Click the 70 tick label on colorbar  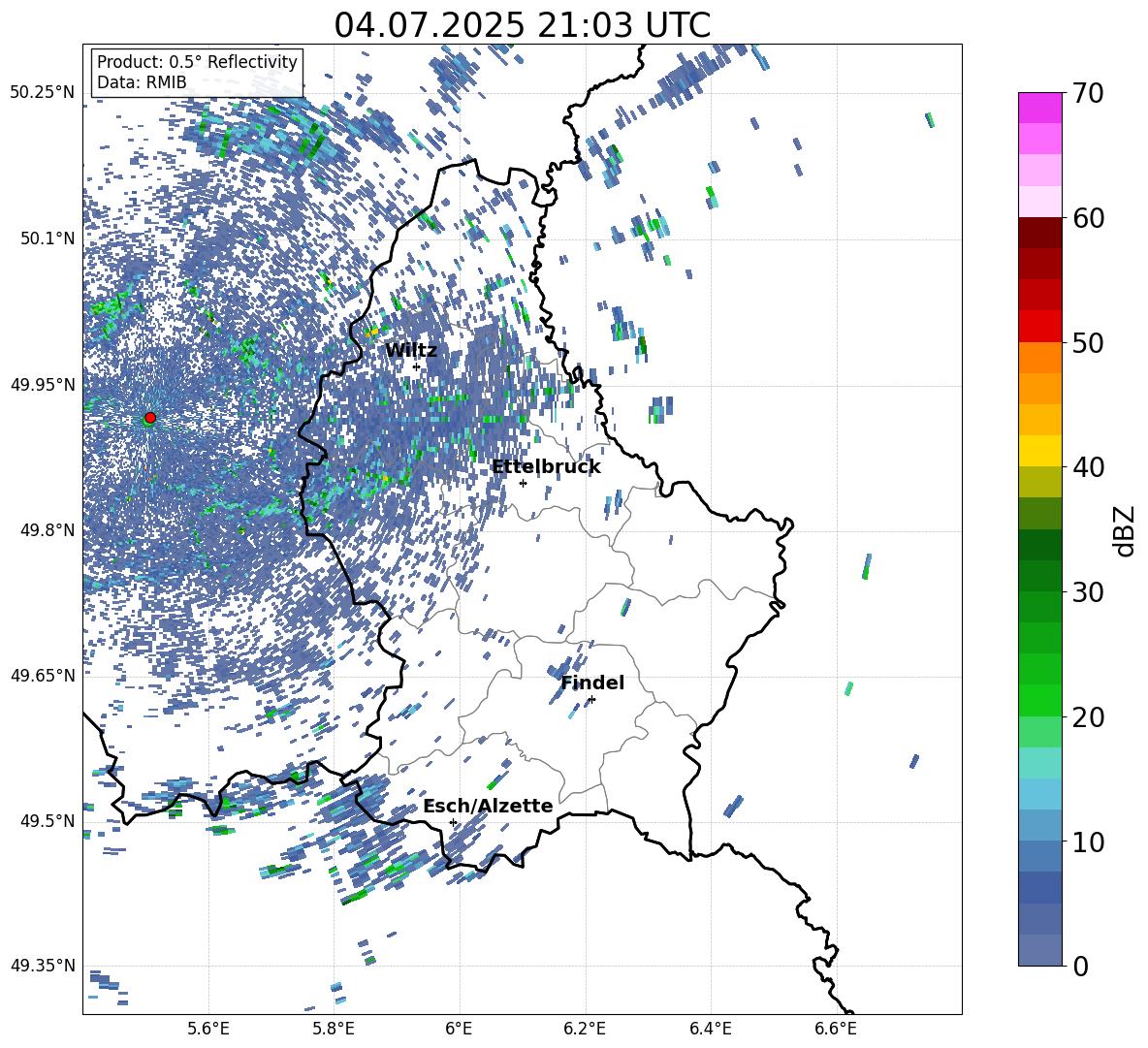[x=1088, y=94]
